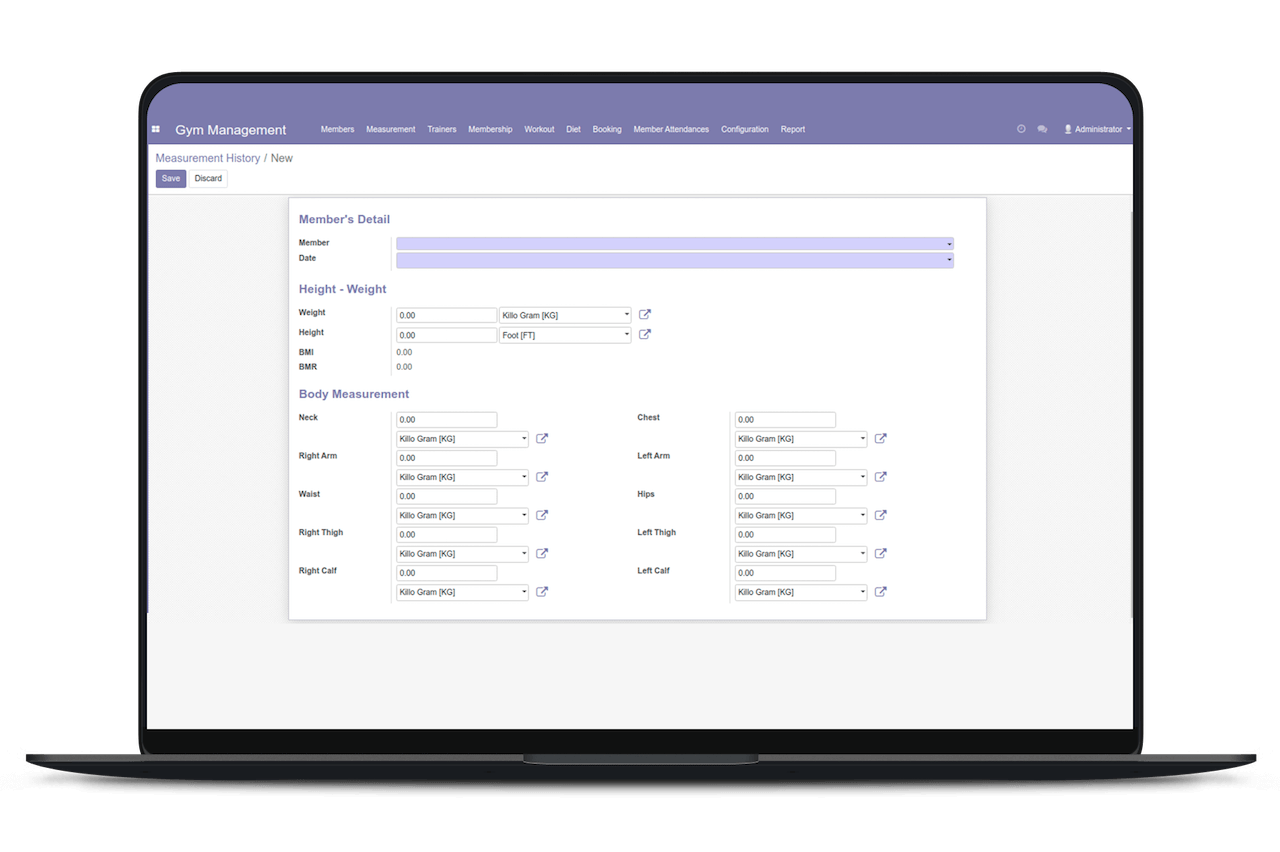Image resolution: width=1280 pixels, height=852 pixels.
Task: Open the activities clock icon
Action: tap(1021, 129)
